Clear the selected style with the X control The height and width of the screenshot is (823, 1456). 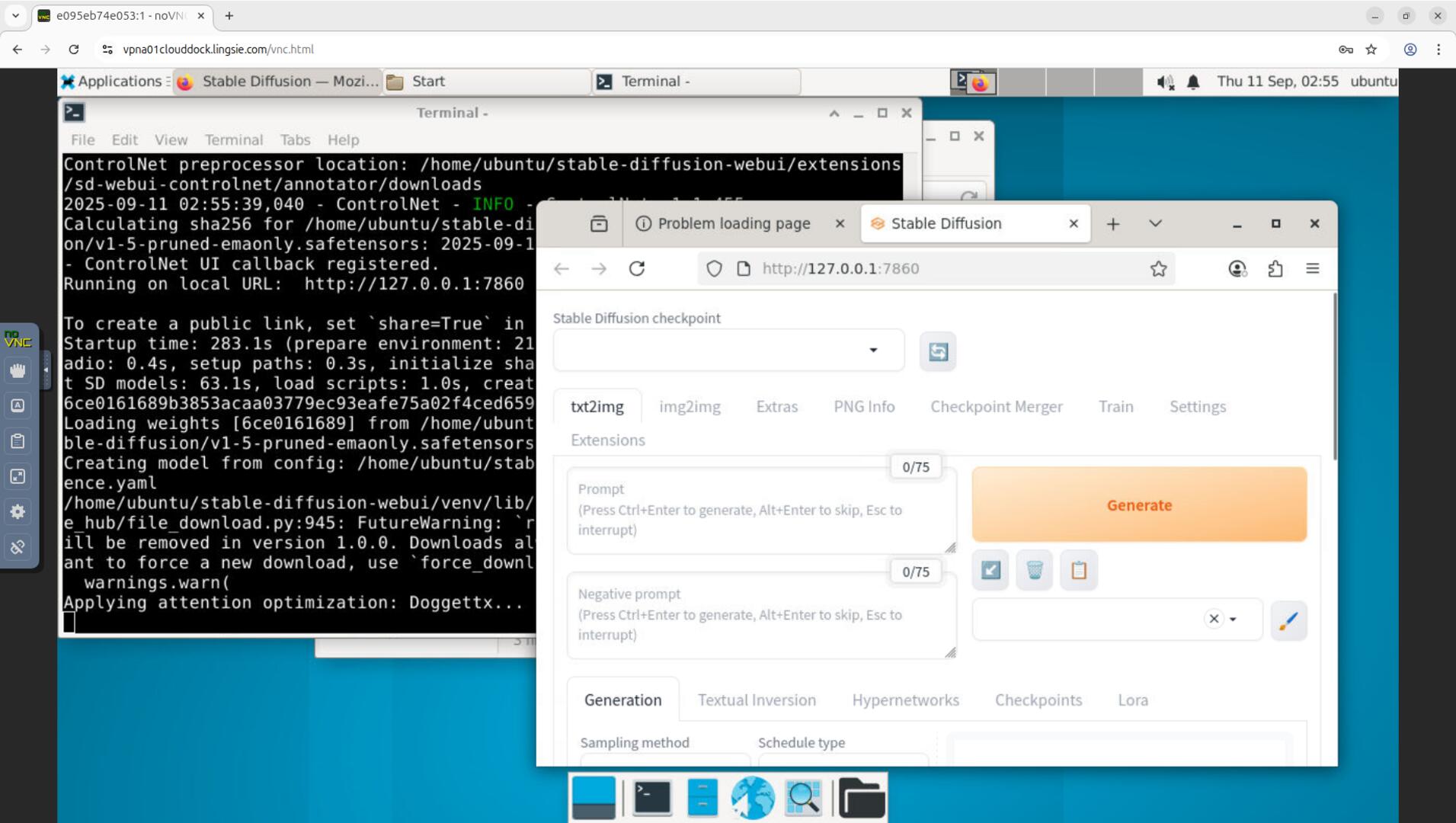click(x=1213, y=619)
